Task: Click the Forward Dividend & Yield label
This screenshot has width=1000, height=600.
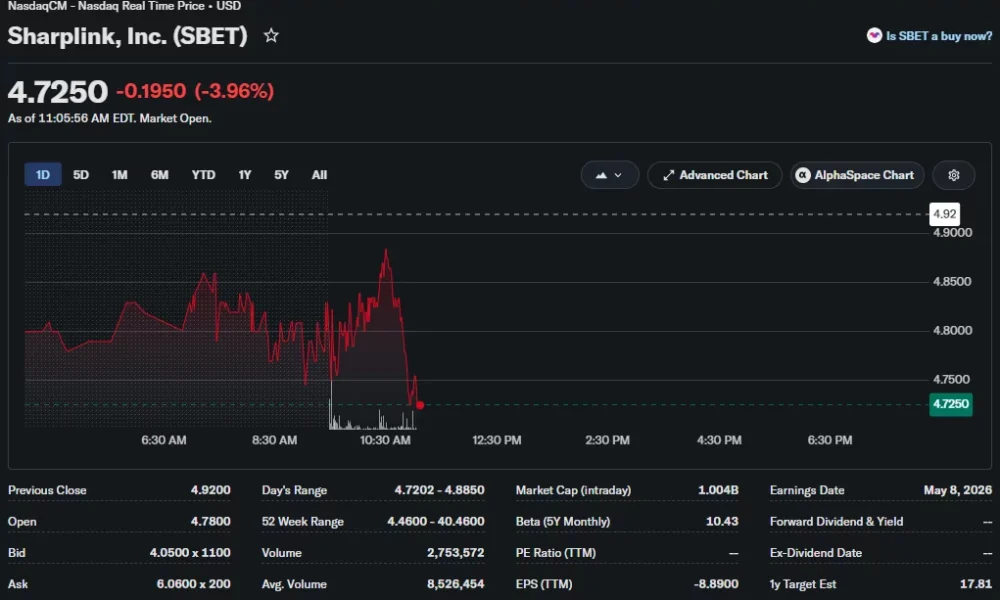Action: (x=836, y=522)
